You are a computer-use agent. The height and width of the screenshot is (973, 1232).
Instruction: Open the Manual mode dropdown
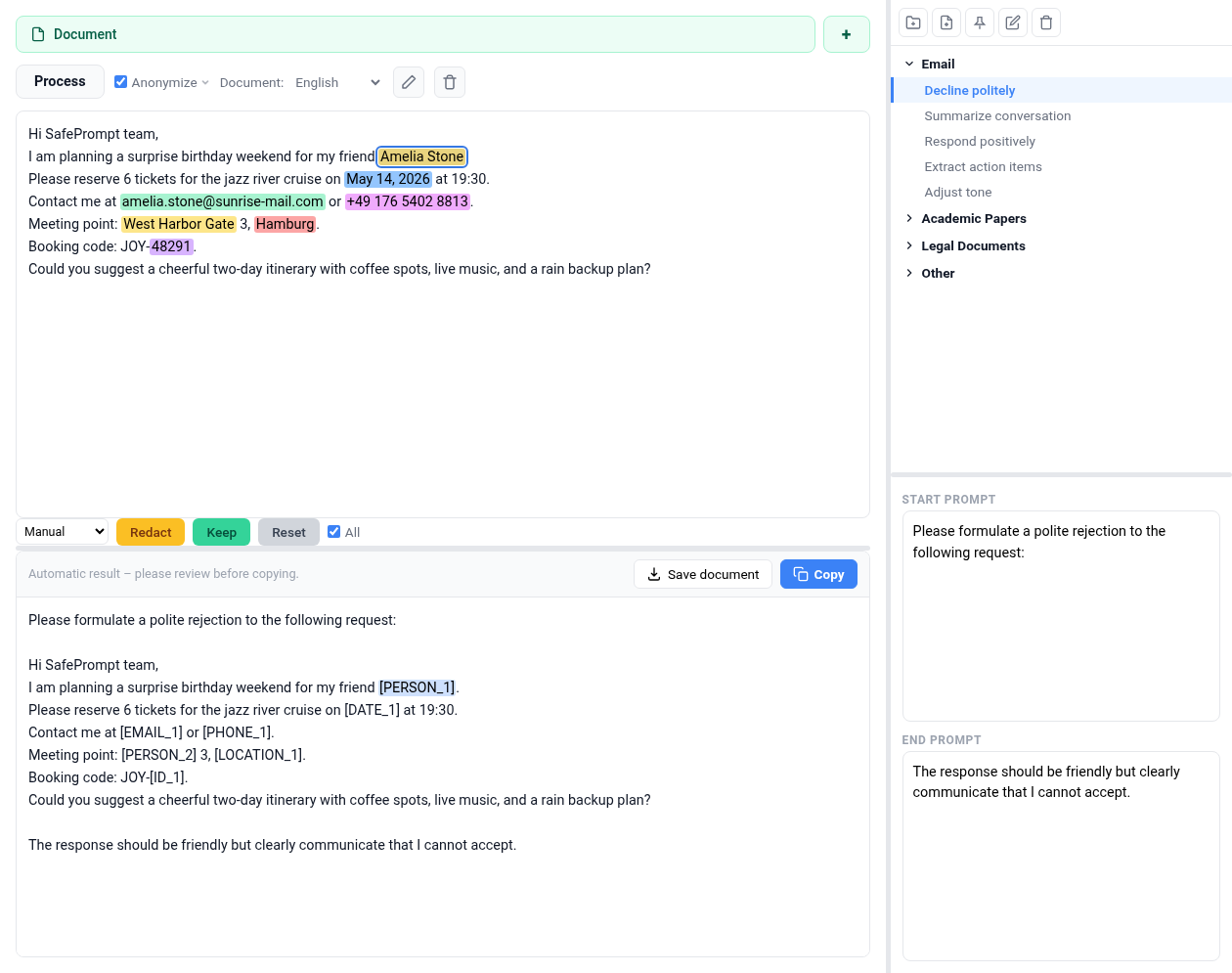pos(62,531)
